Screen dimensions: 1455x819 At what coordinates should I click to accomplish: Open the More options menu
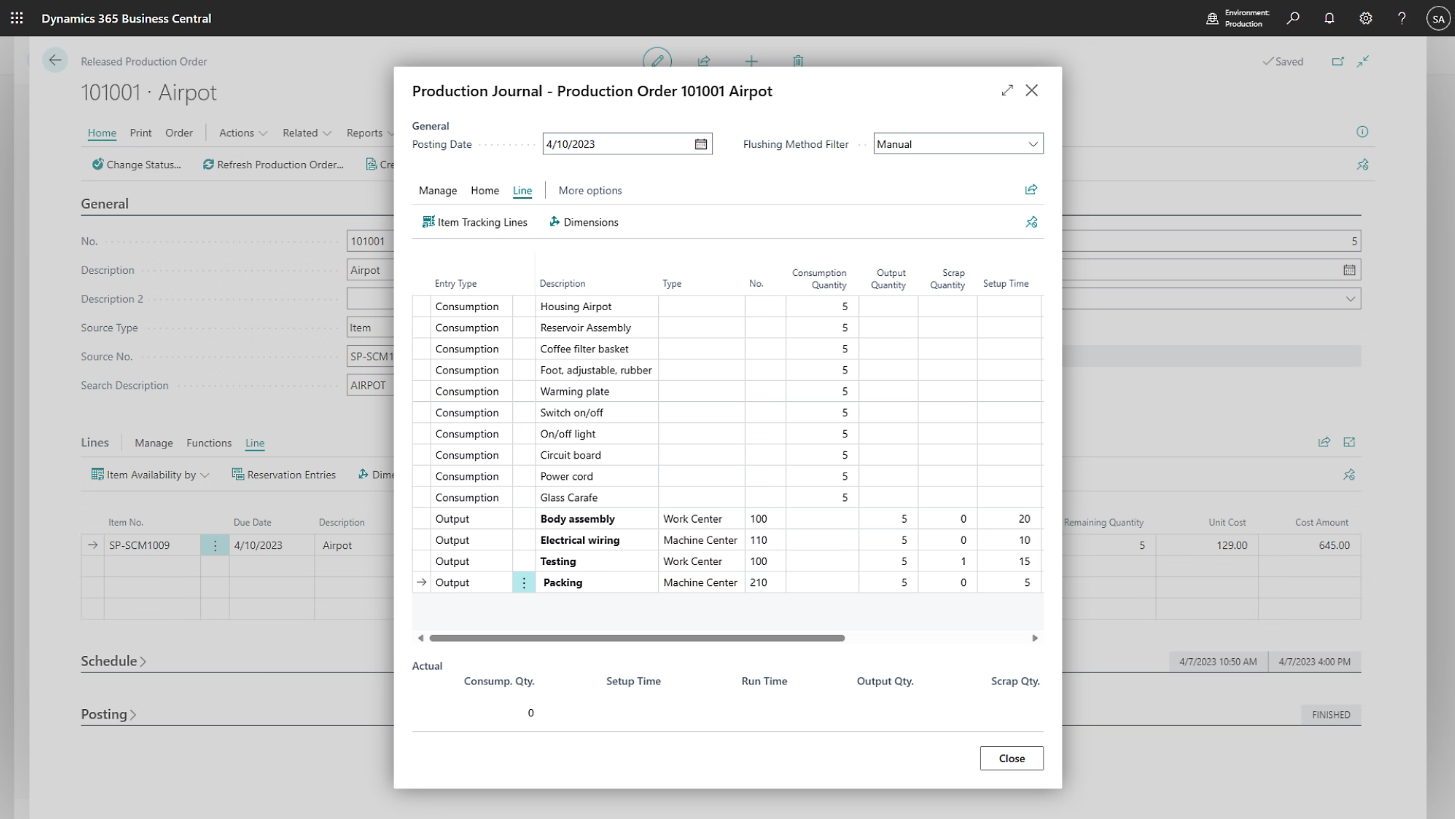pyautogui.click(x=588, y=190)
